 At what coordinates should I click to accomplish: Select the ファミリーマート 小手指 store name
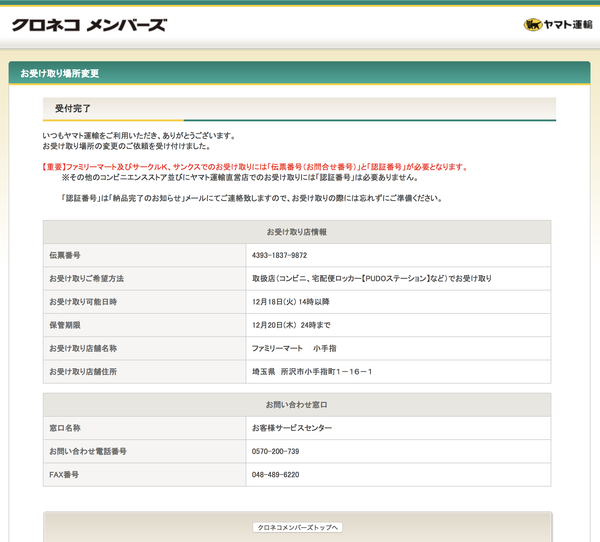[x=294, y=349]
